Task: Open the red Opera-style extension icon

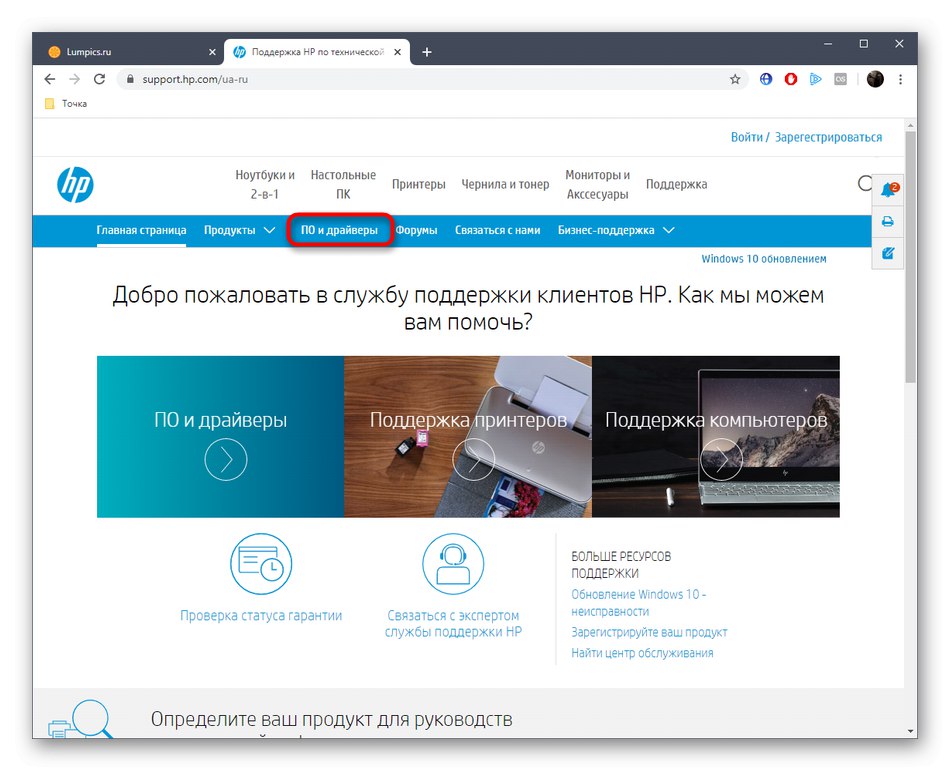Action: click(x=791, y=79)
